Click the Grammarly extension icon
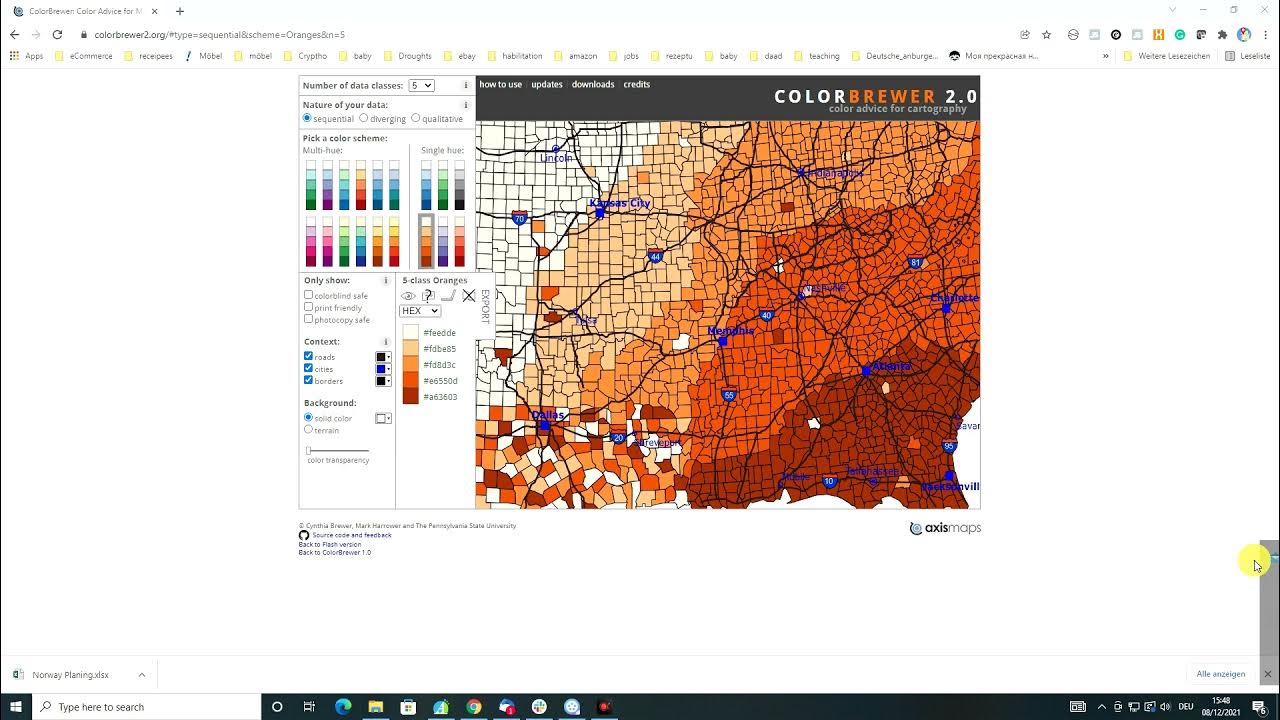 coord(1180,34)
